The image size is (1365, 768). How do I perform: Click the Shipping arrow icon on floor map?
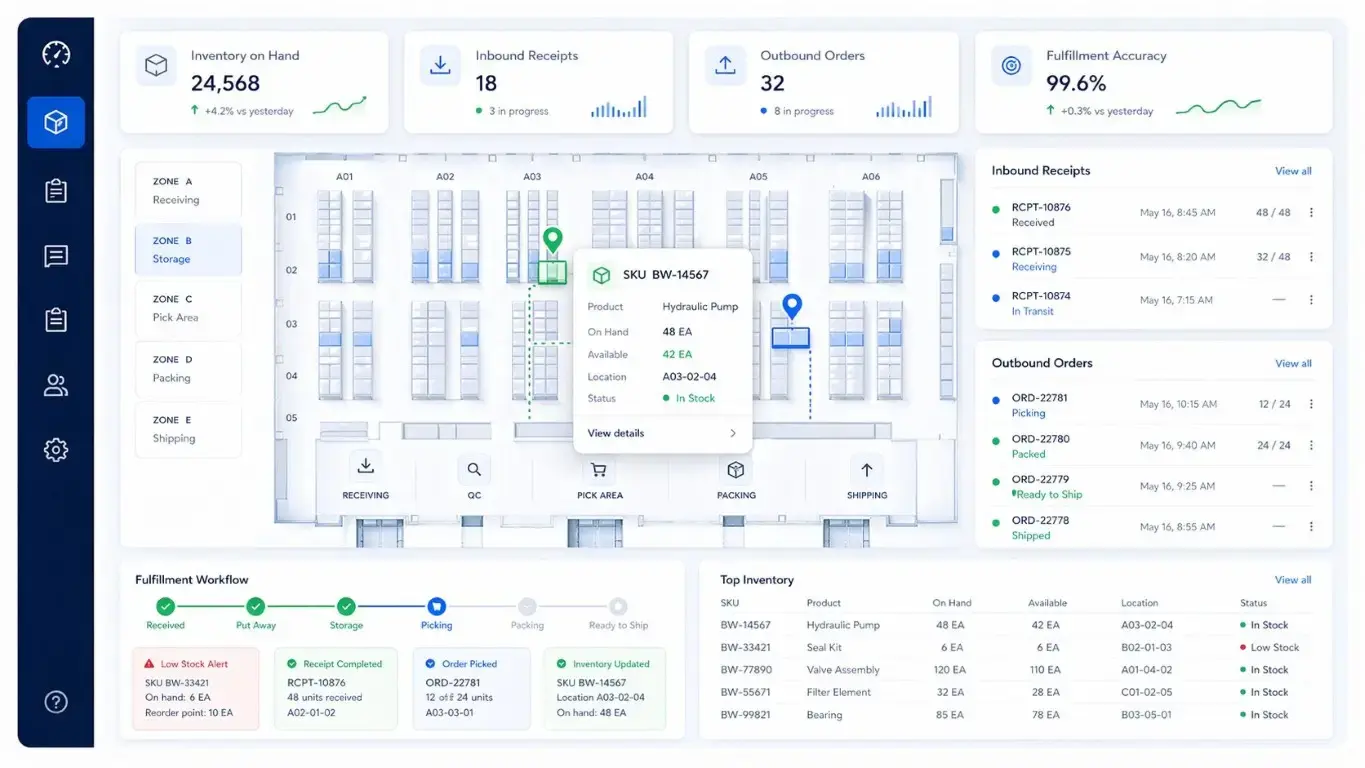(866, 470)
